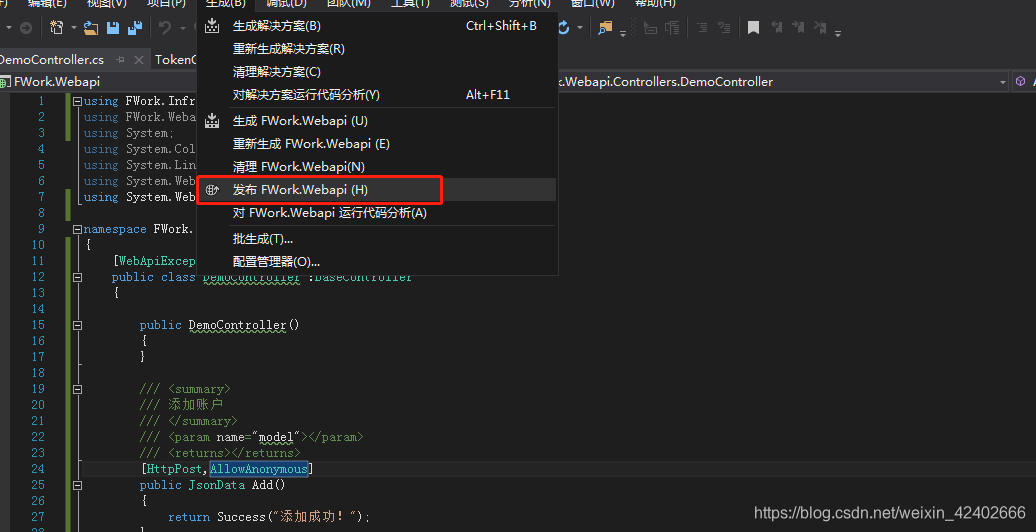Image resolution: width=1036 pixels, height=532 pixels.
Task: Click the undo arrow icon
Action: (x=165, y=28)
